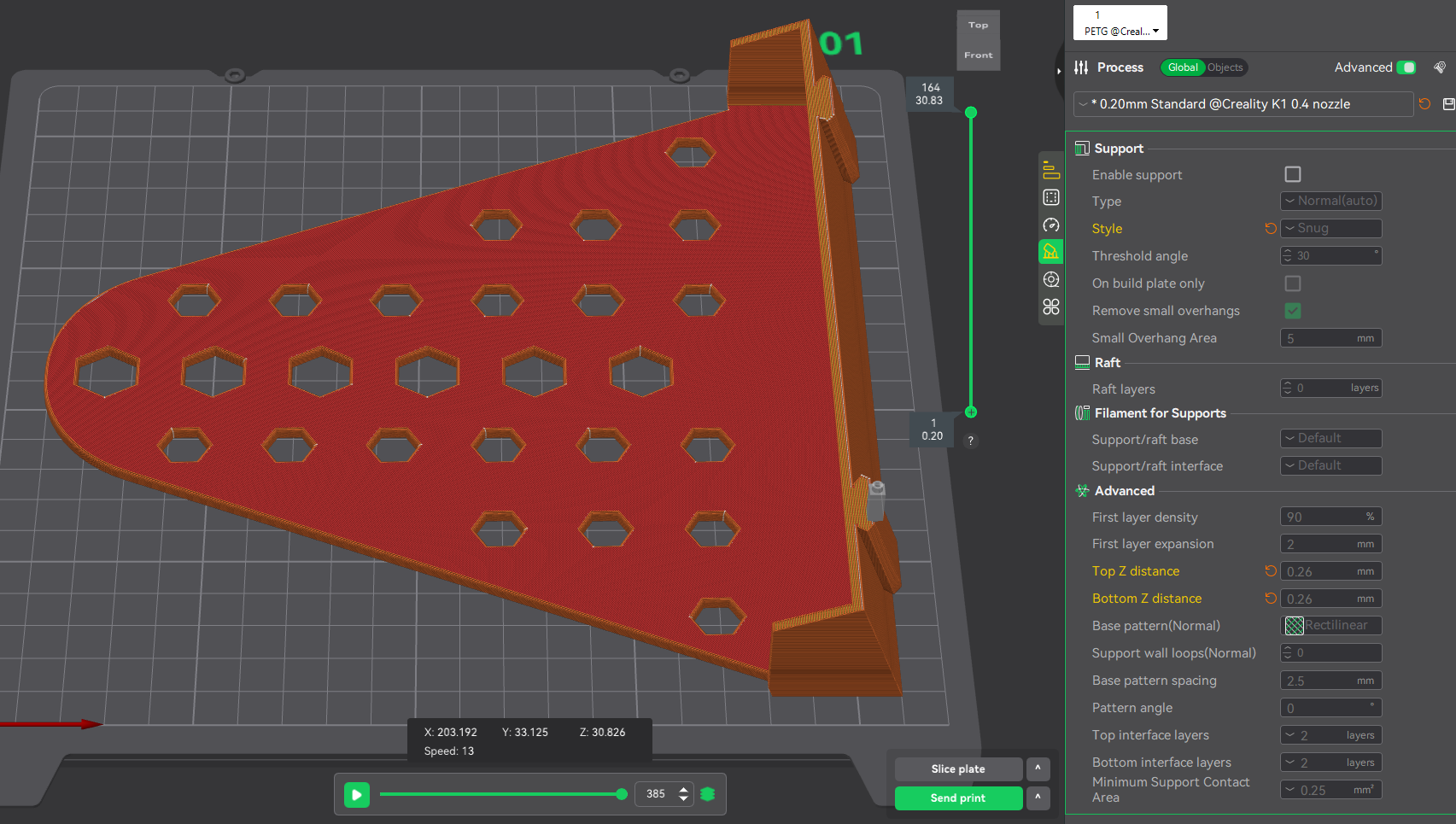Select the Global tab
The image size is (1456, 824).
click(1183, 67)
